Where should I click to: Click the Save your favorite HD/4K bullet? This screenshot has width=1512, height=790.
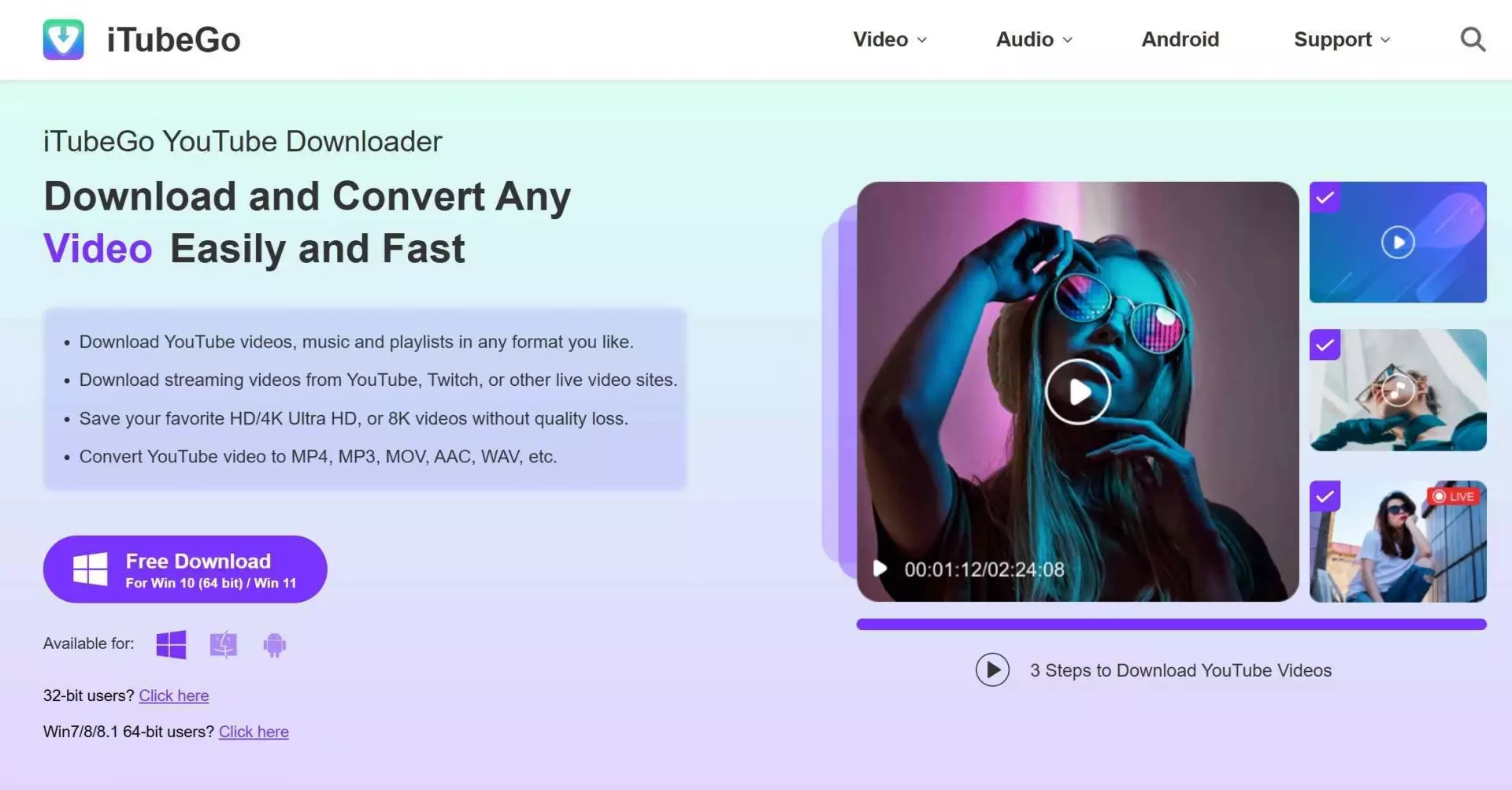354,418
